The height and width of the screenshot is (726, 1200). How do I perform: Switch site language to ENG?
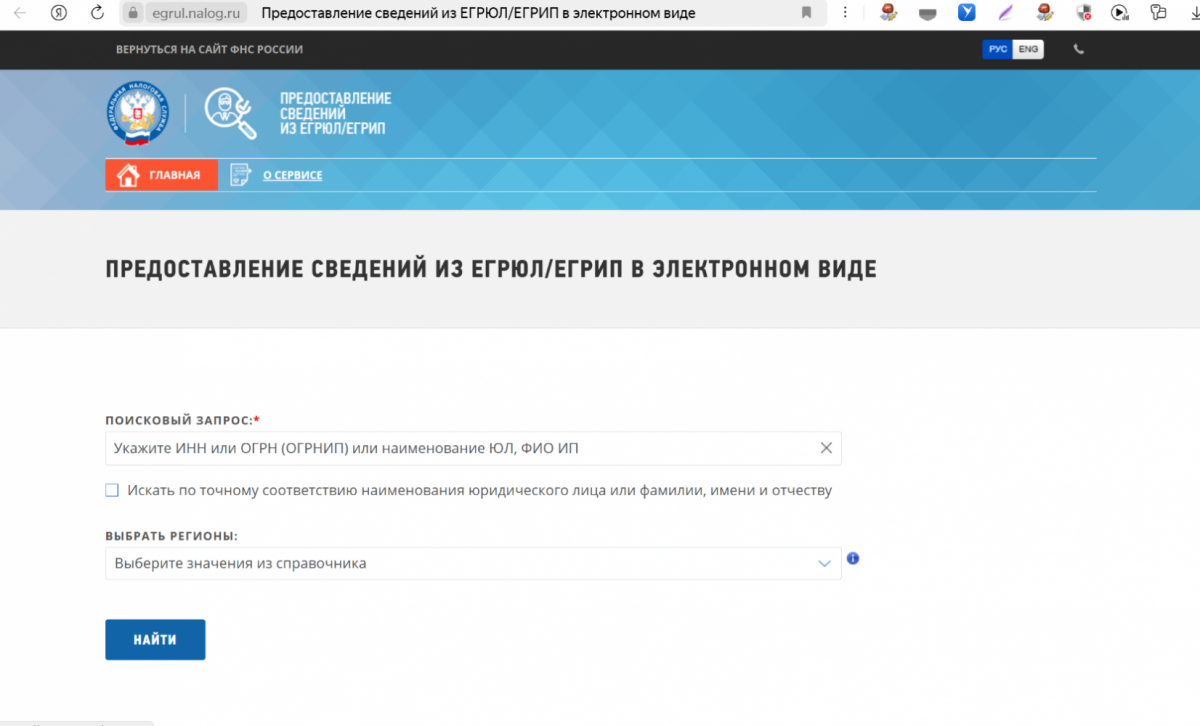click(x=1028, y=49)
